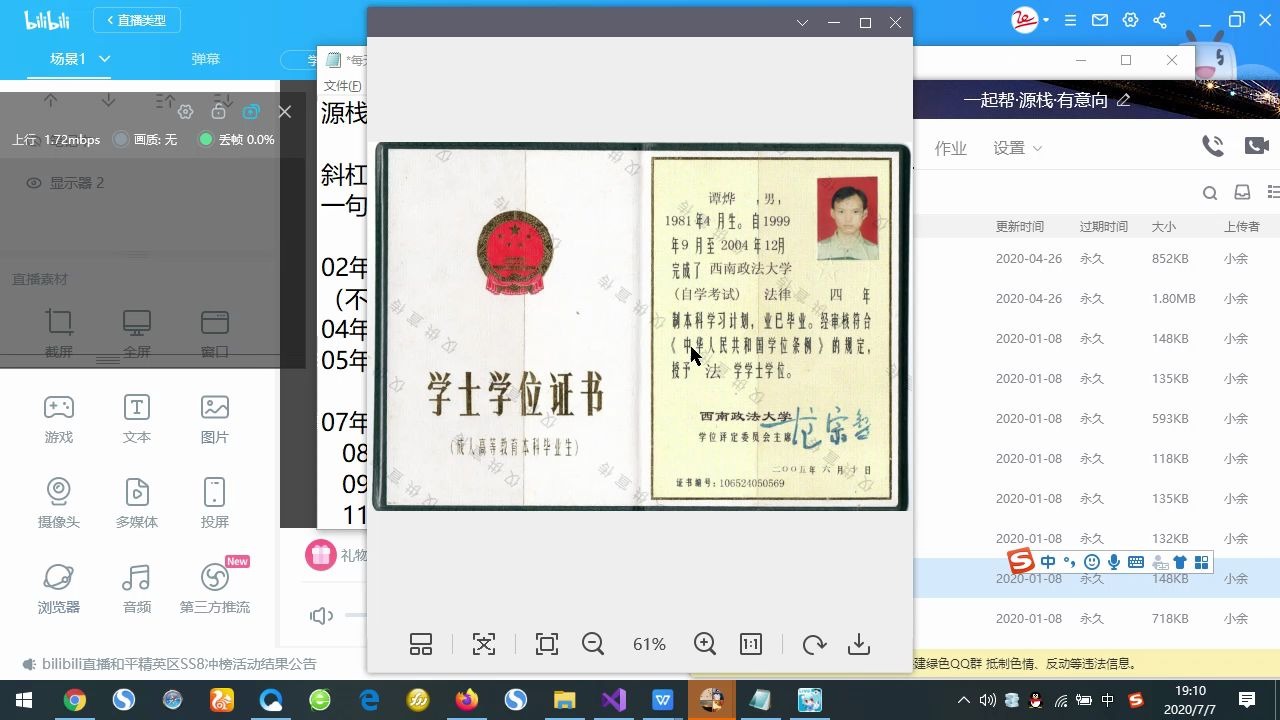This screenshot has width=1280, height=720.
Task: Open Firefox from the taskbar
Action: [x=467, y=700]
